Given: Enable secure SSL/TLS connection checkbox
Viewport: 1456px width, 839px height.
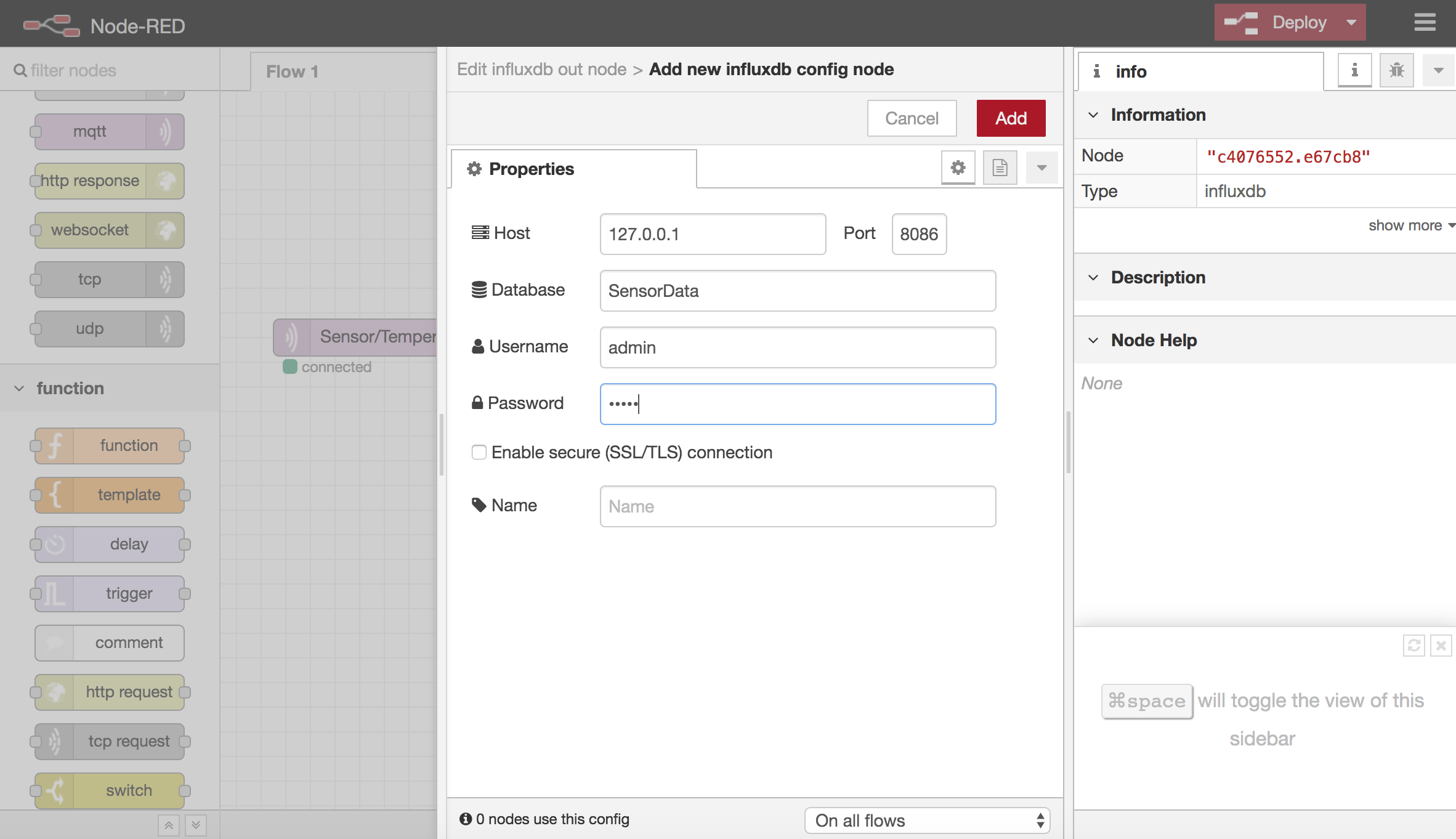Looking at the screenshot, I should (x=479, y=452).
